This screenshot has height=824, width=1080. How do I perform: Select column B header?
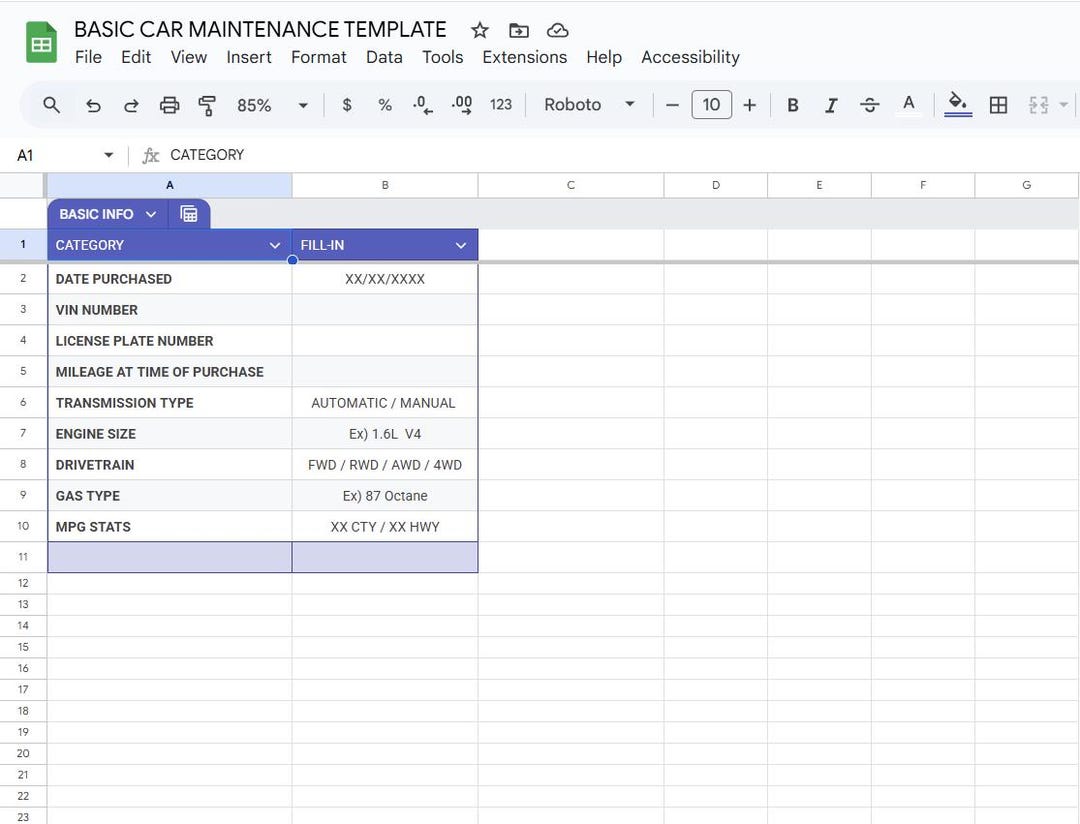pos(385,185)
